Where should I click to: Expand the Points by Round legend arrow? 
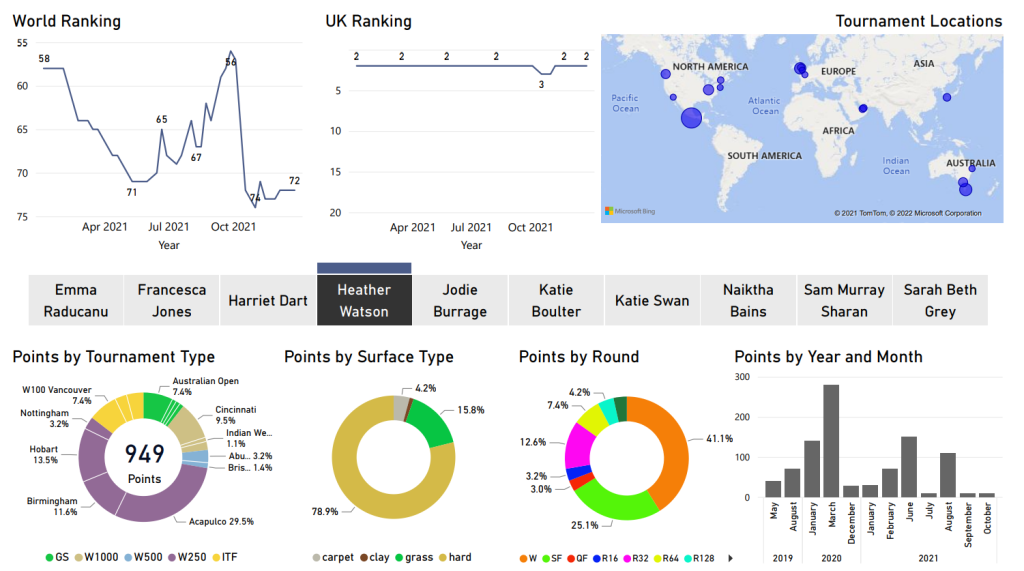click(729, 557)
